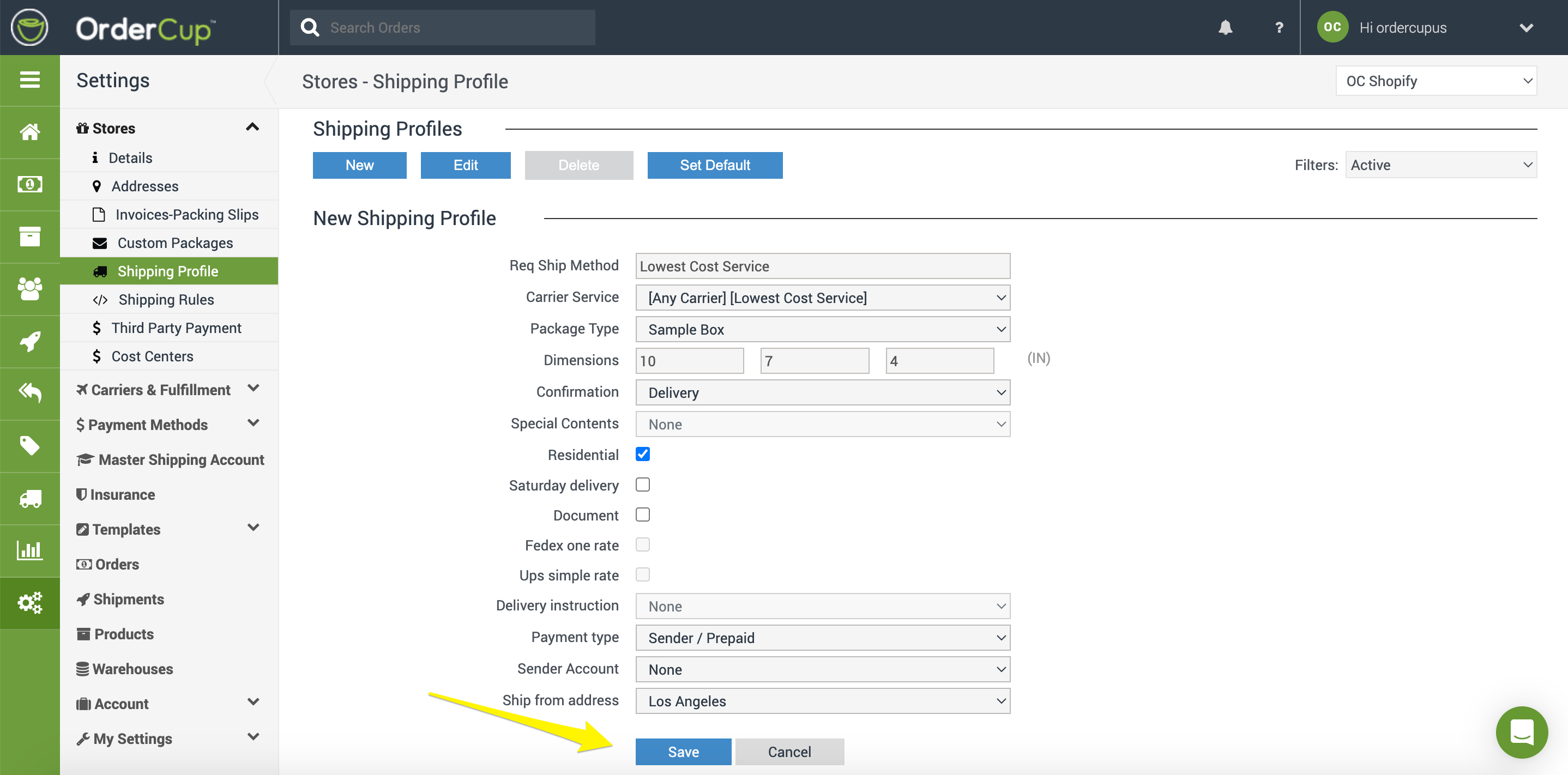Toggle the hamburger menu icon

[30, 80]
